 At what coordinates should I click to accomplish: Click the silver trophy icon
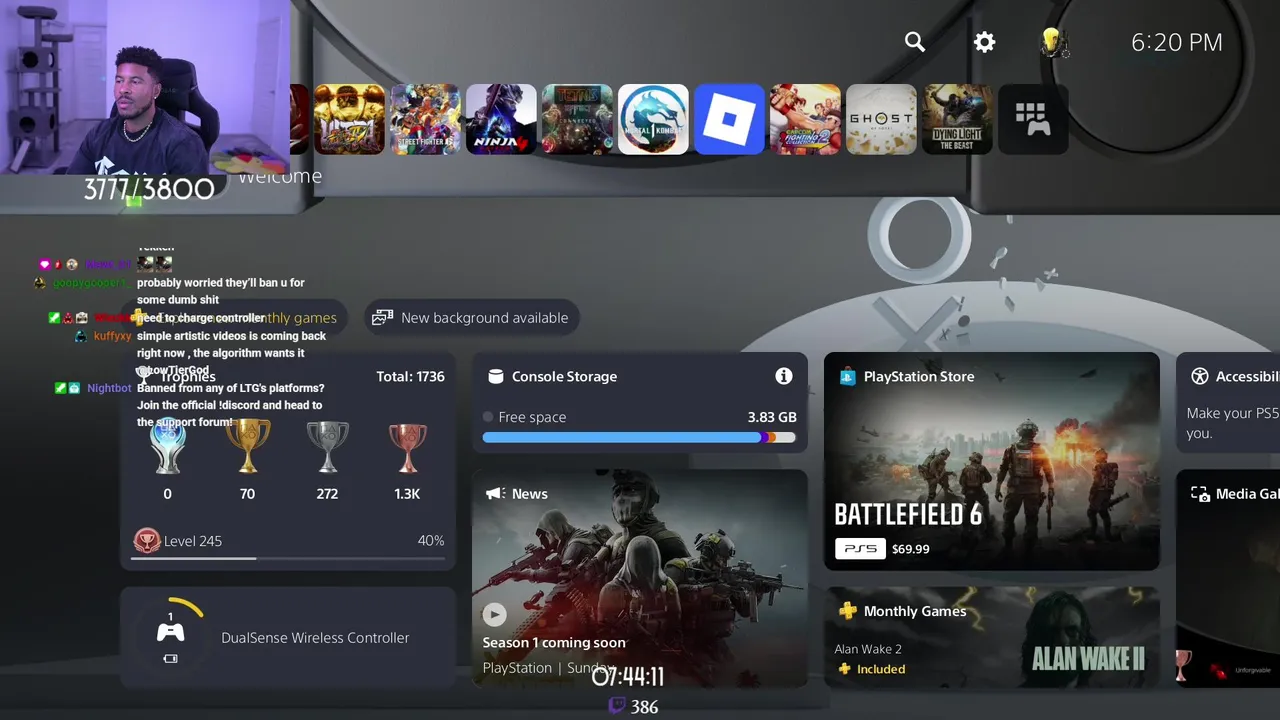pos(327,446)
